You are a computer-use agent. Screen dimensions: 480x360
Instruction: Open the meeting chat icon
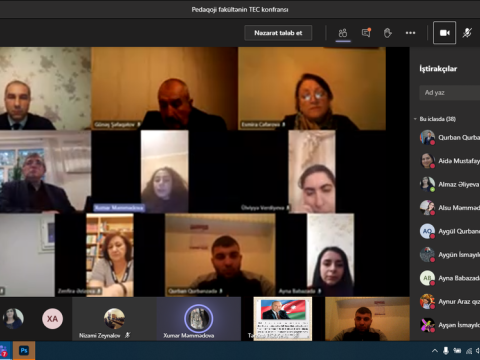[366, 33]
